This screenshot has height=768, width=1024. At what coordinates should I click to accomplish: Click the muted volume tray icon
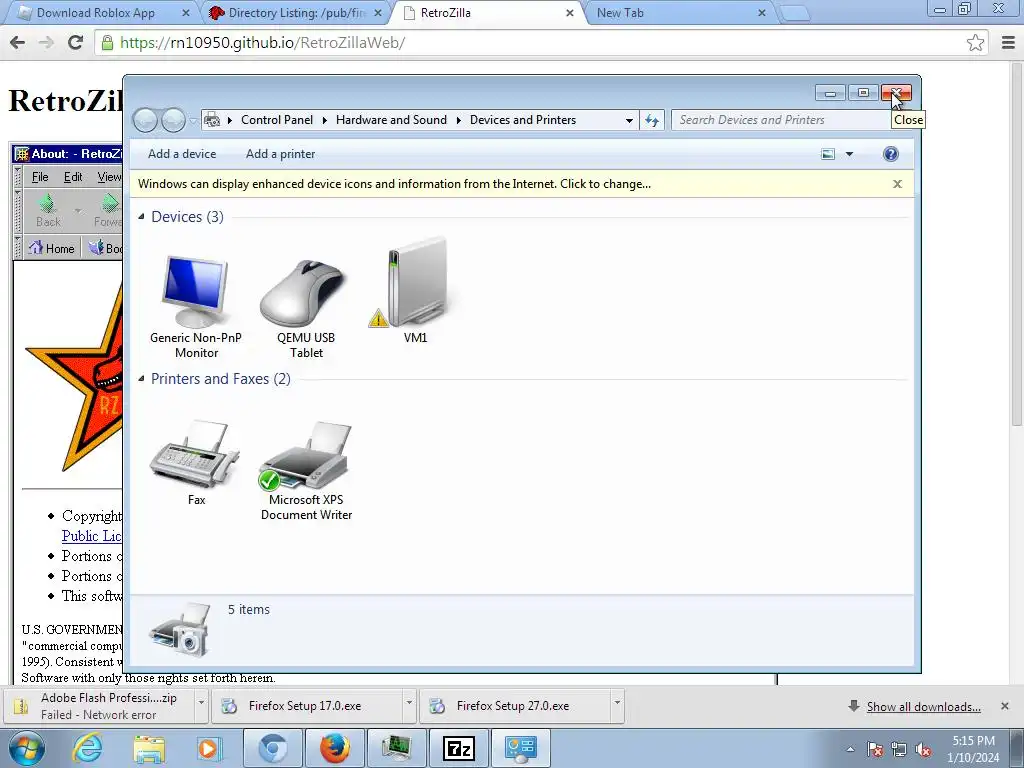[x=923, y=749]
